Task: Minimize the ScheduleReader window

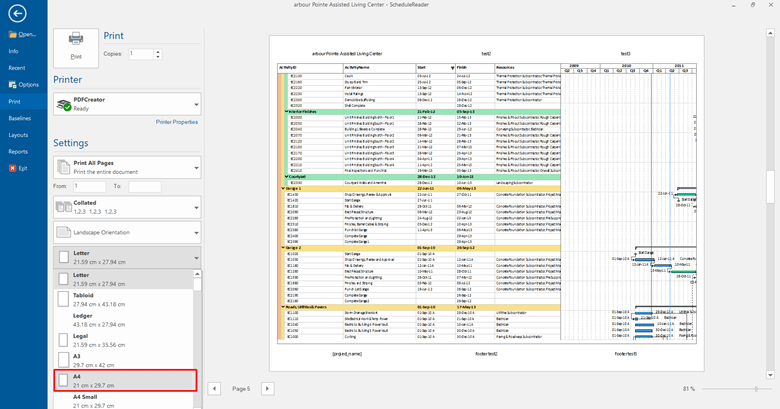Action: tap(734, 5)
